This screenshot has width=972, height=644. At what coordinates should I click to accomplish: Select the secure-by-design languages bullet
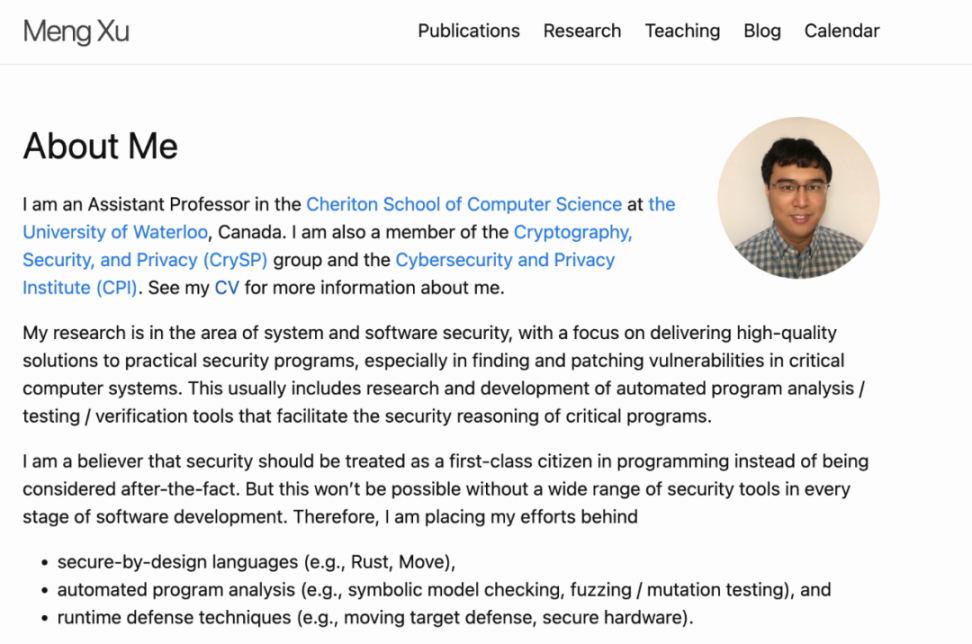[256, 561]
